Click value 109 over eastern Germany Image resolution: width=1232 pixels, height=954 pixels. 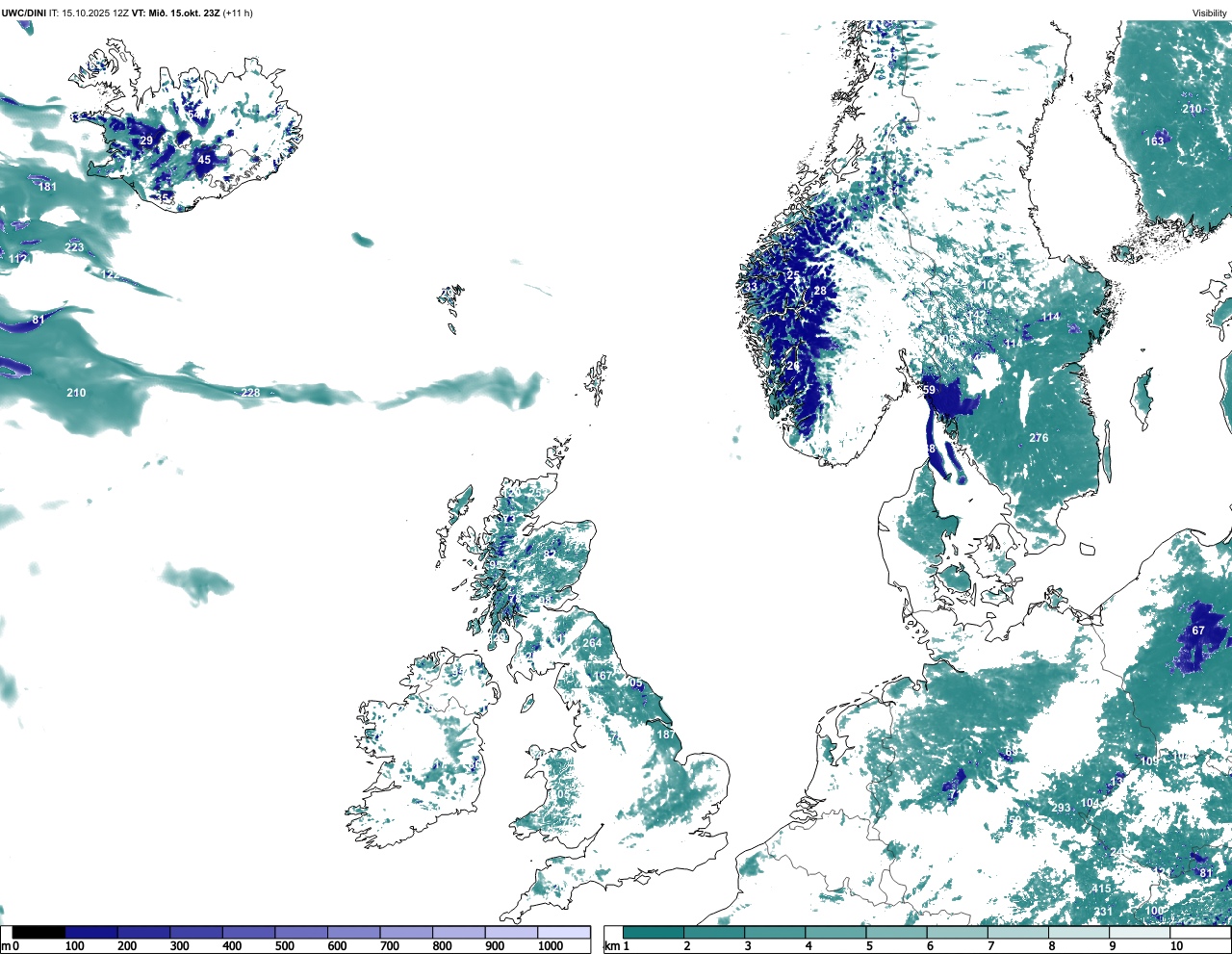coord(1150,761)
